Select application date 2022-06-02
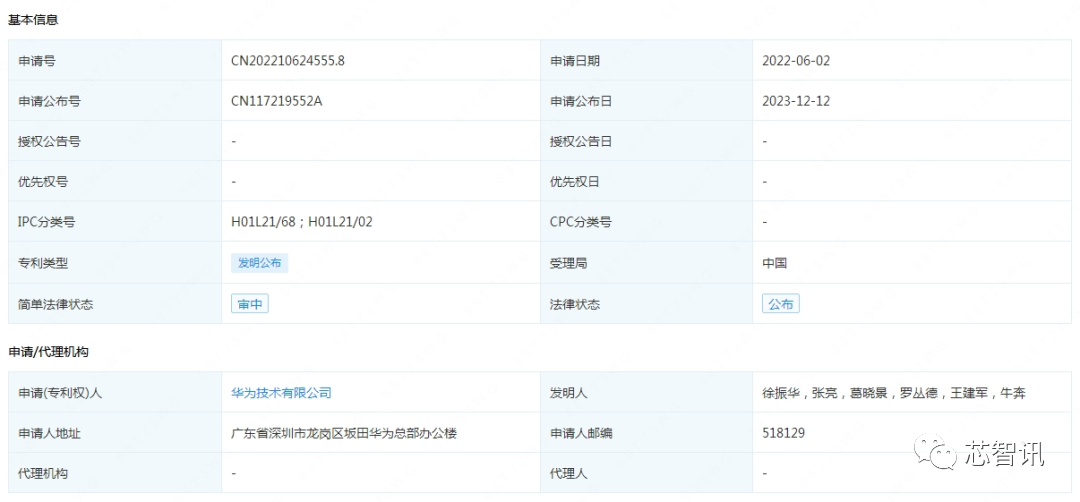 coord(796,60)
